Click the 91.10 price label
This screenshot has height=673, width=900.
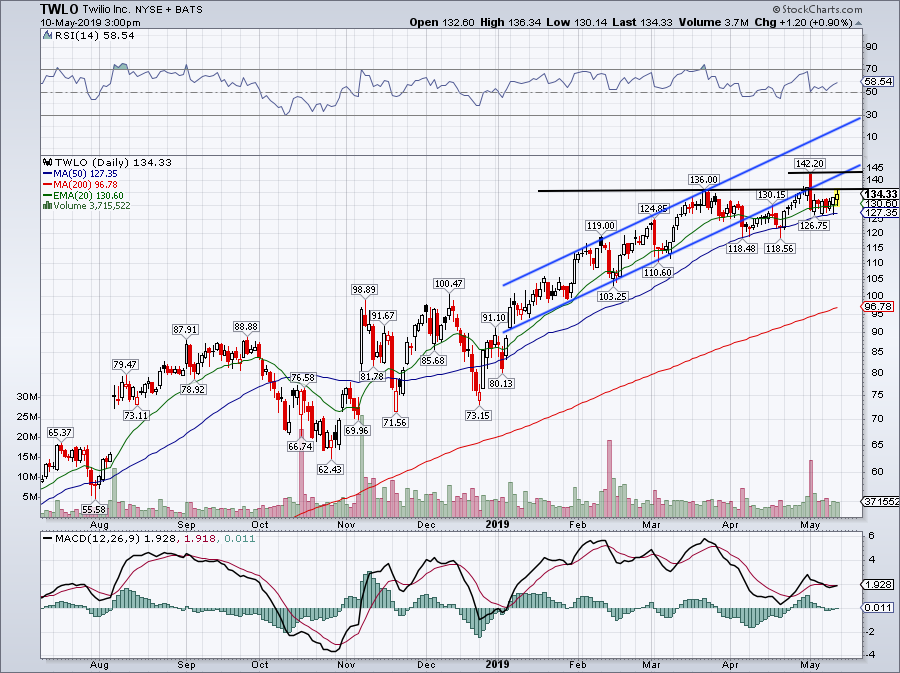(494, 317)
